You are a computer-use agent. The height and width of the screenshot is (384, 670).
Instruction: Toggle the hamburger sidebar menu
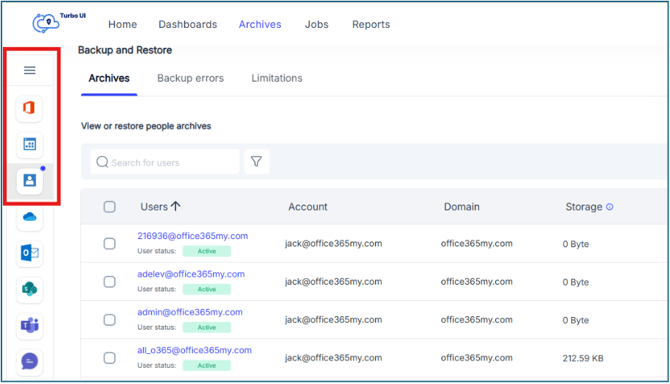(29, 70)
